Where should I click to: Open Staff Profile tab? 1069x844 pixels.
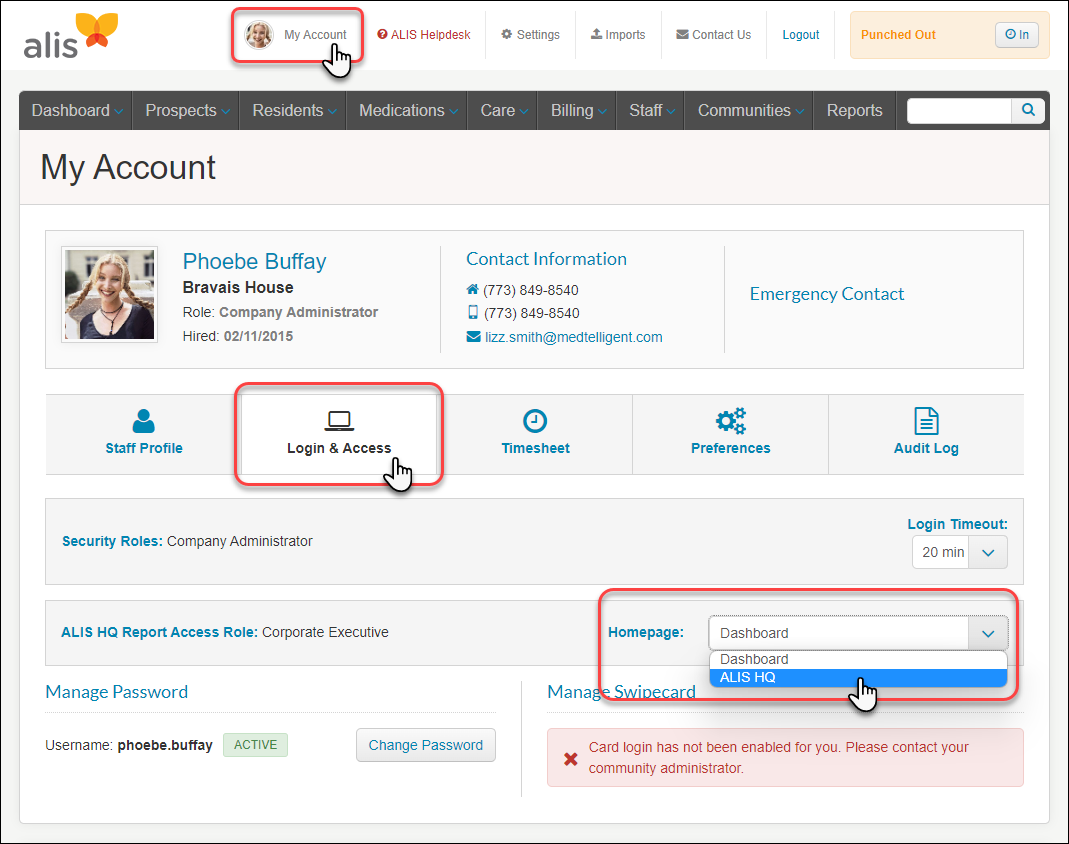tap(144, 433)
